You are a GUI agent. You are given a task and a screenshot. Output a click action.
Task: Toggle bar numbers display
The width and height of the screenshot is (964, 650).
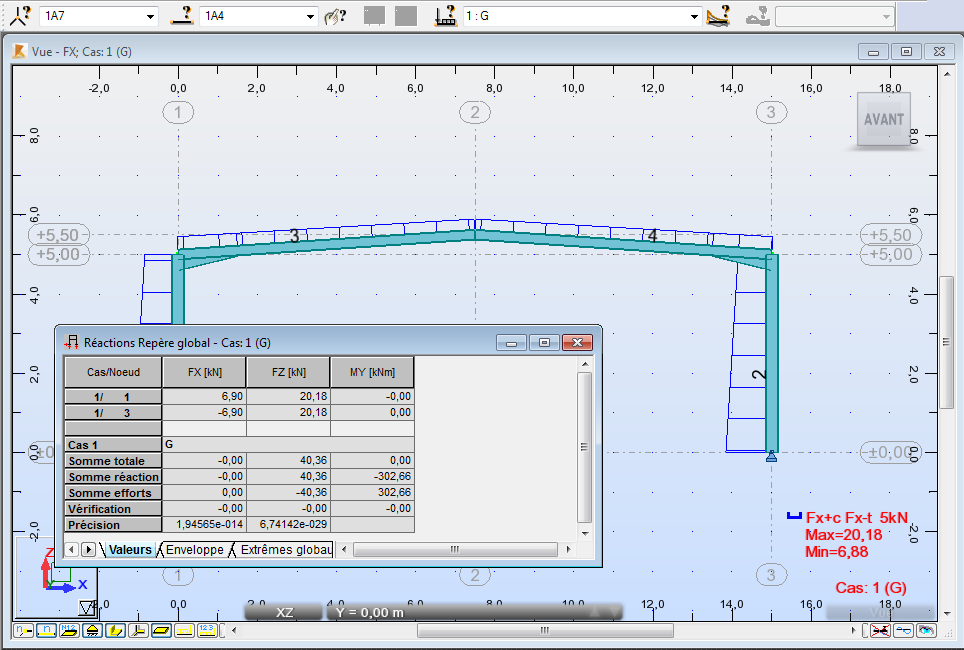coord(46,630)
